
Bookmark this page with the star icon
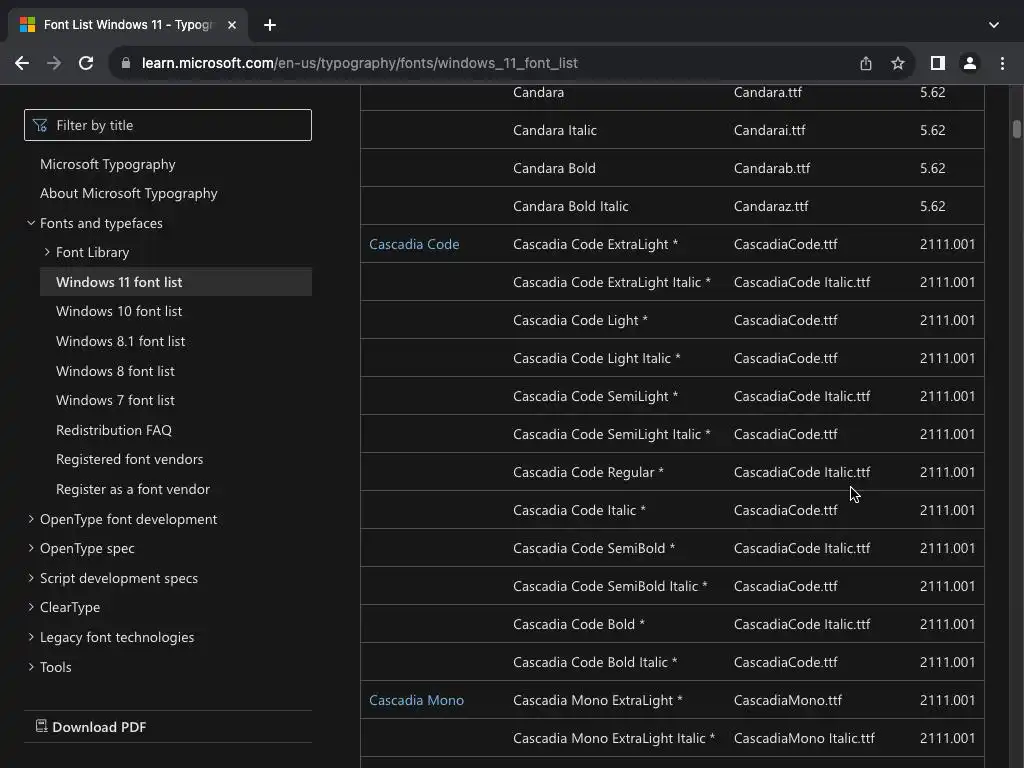coord(898,63)
